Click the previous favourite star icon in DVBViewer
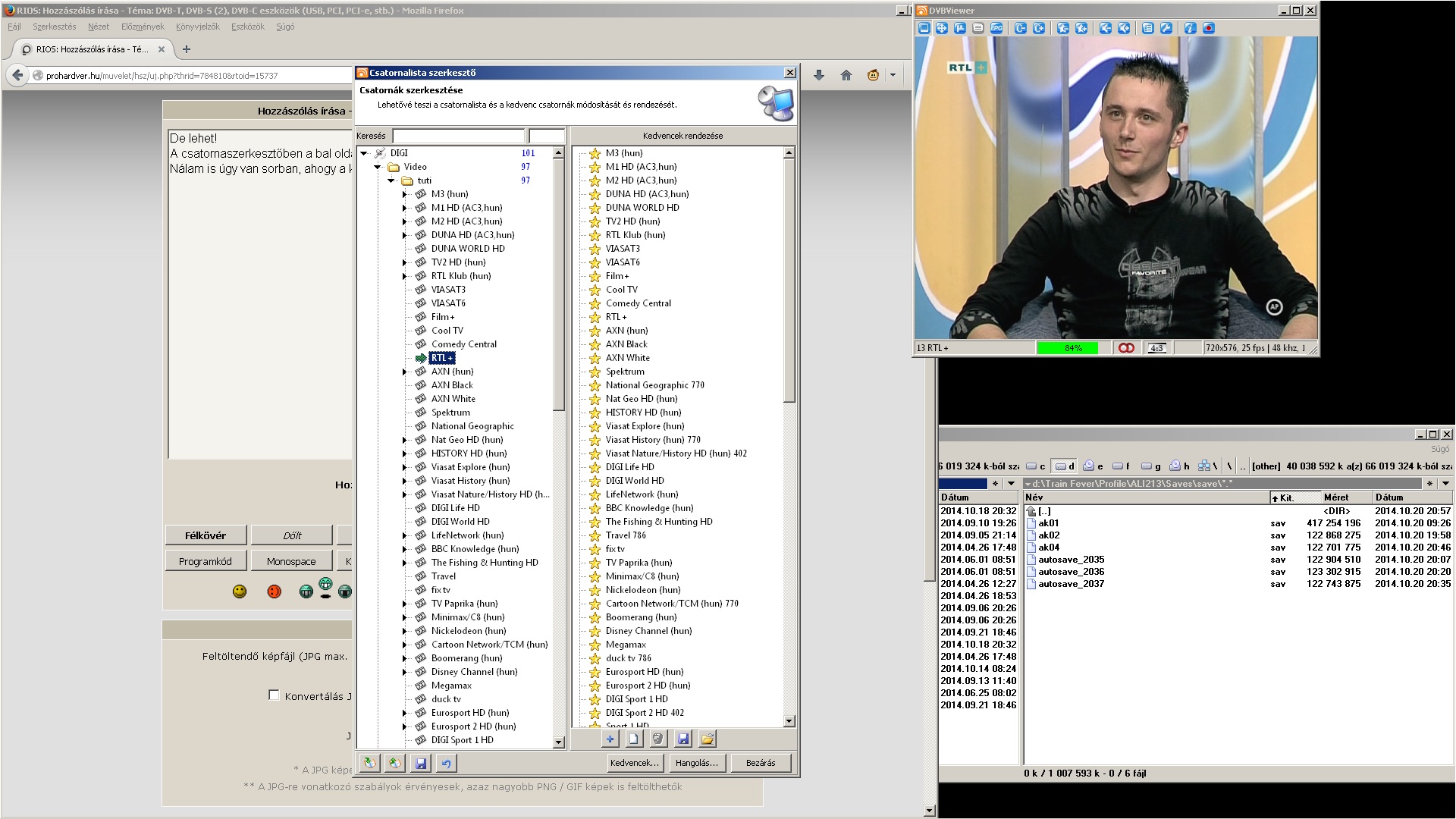 [x=1063, y=28]
